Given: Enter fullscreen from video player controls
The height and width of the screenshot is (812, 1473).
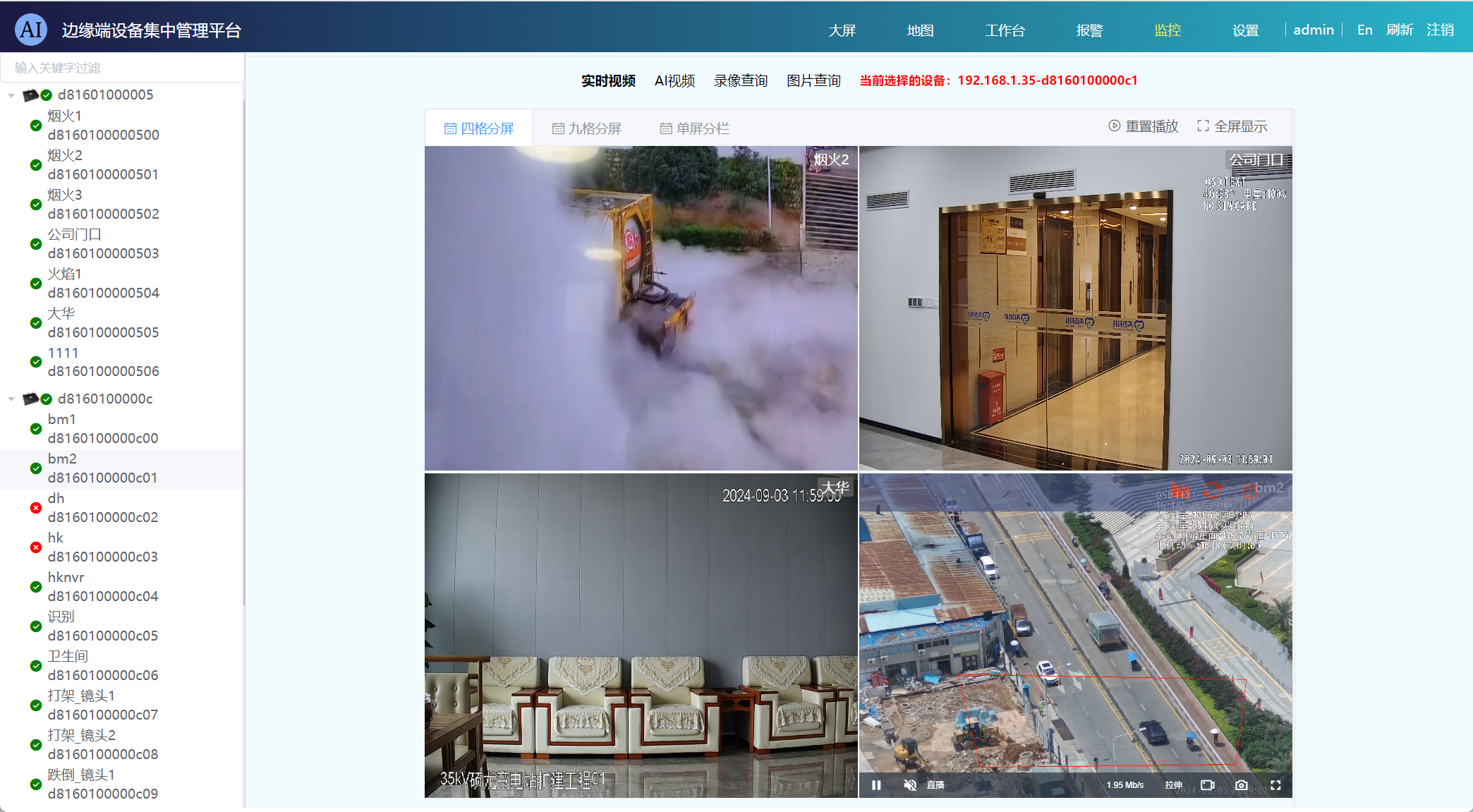Looking at the screenshot, I should click(1275, 785).
